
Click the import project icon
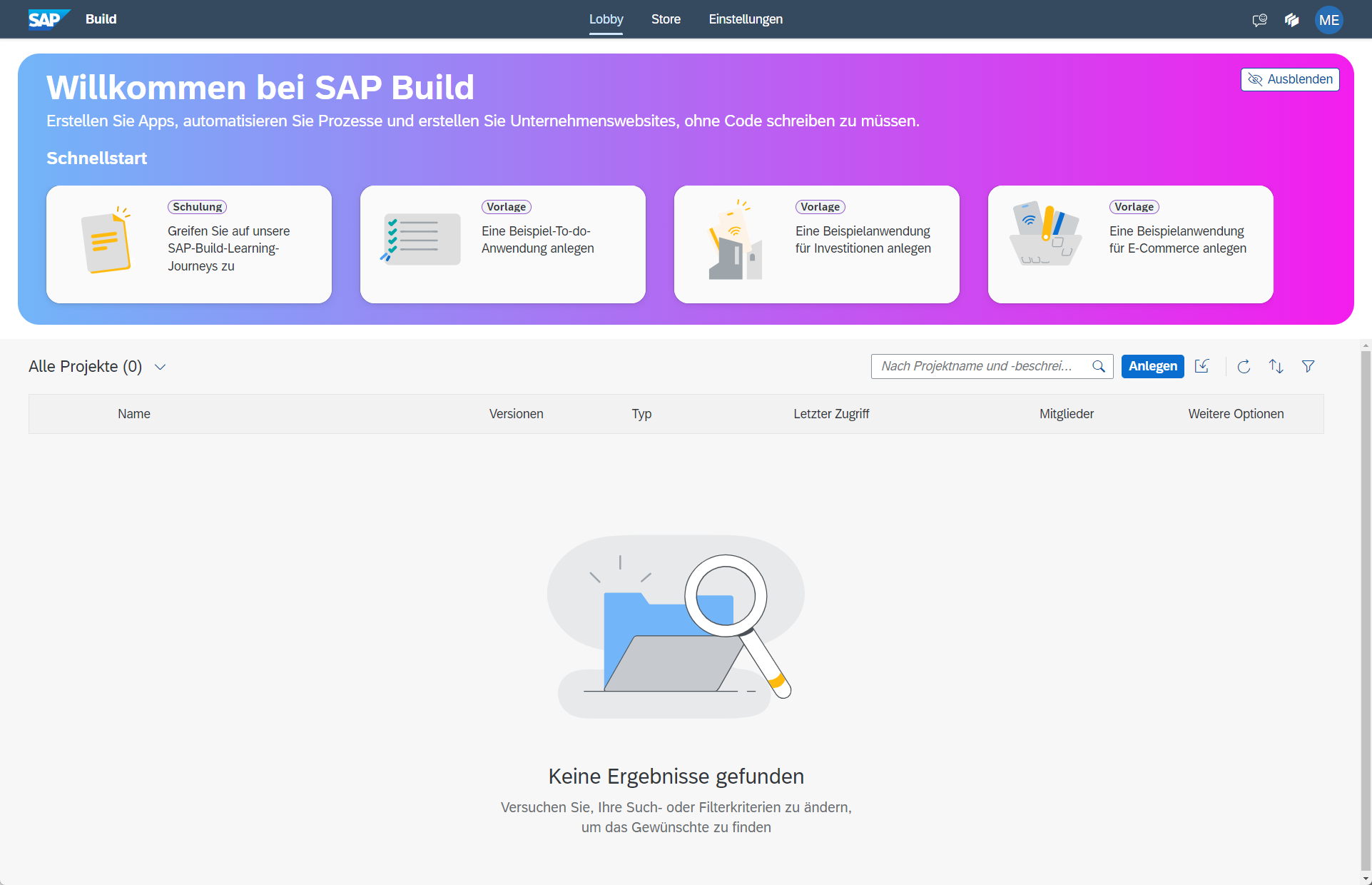1202,366
